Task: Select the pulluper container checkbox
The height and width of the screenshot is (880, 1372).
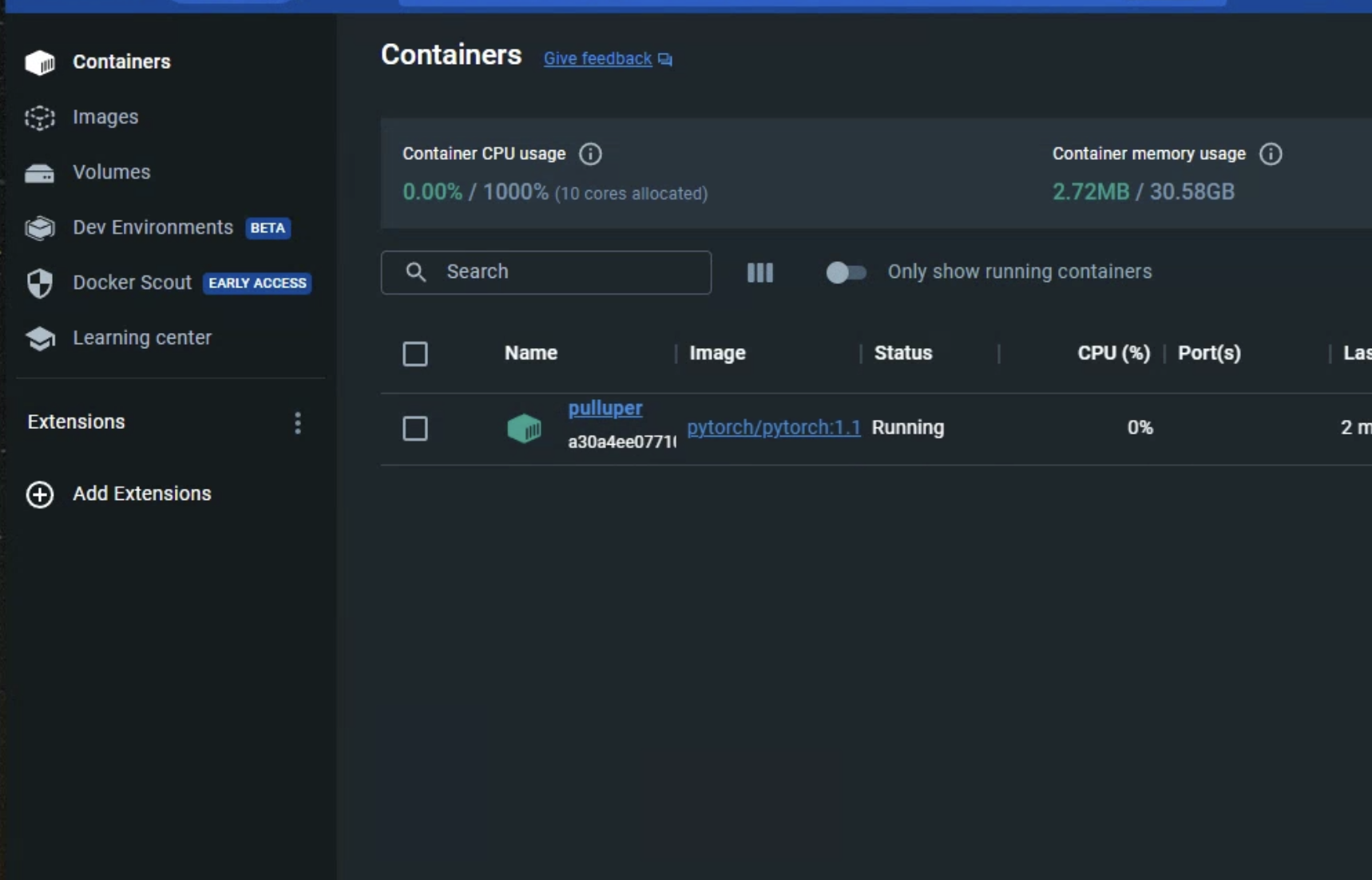Action: [415, 428]
